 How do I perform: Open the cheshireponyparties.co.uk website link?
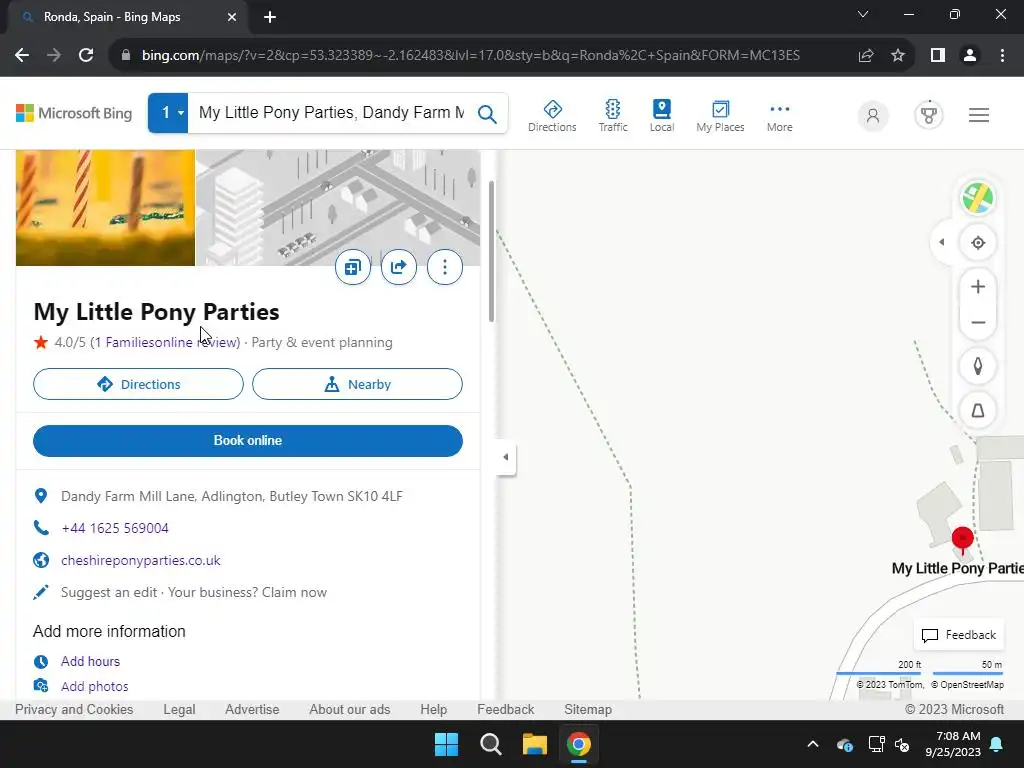(x=140, y=560)
